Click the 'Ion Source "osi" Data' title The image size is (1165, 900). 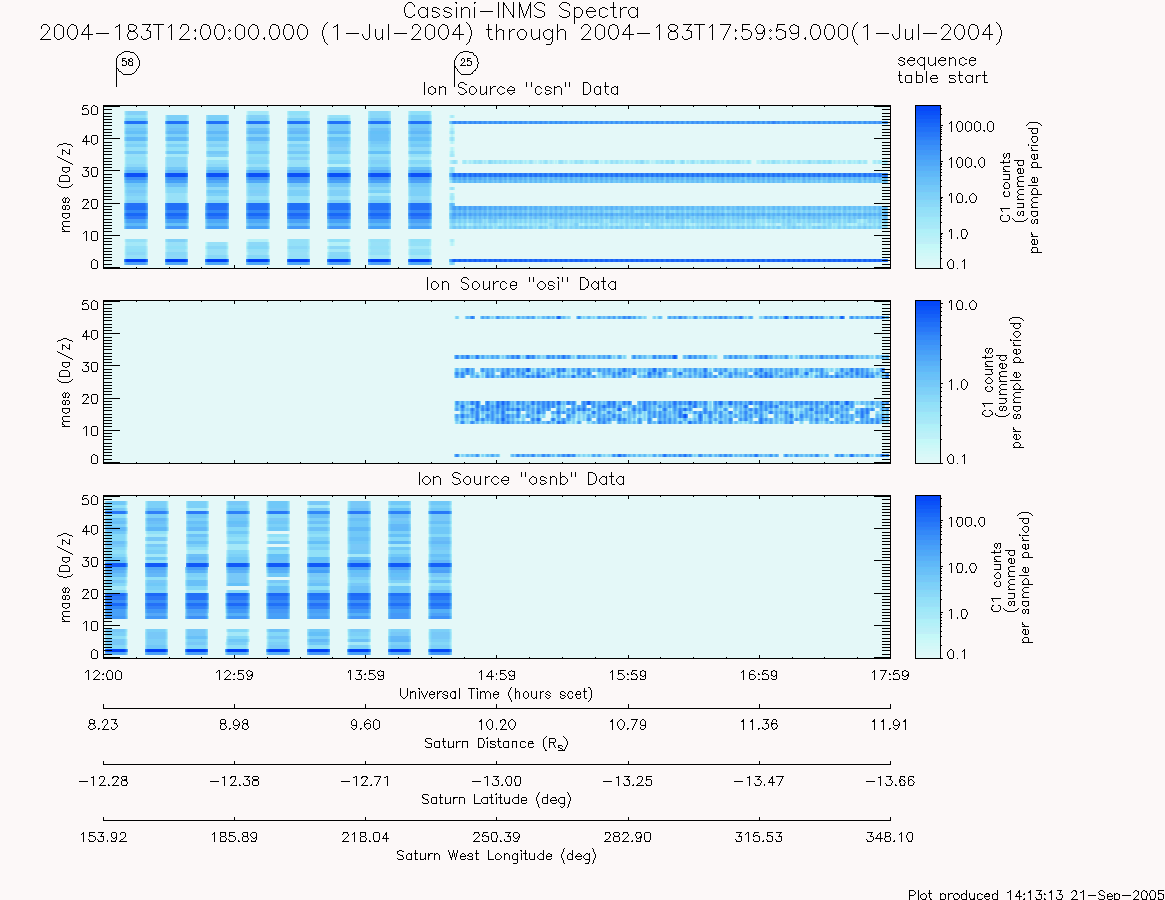[x=521, y=284]
